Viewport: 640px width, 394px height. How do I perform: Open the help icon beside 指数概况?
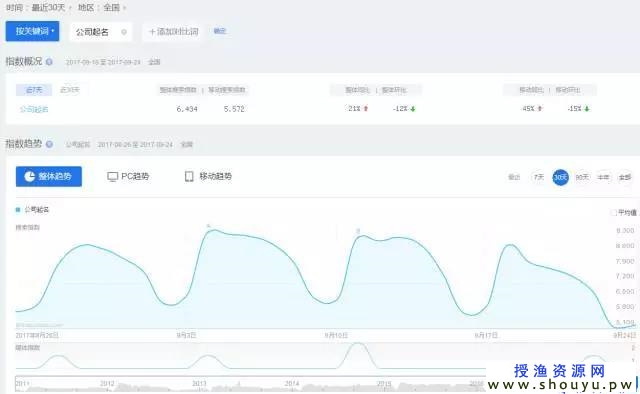[x=49, y=62]
